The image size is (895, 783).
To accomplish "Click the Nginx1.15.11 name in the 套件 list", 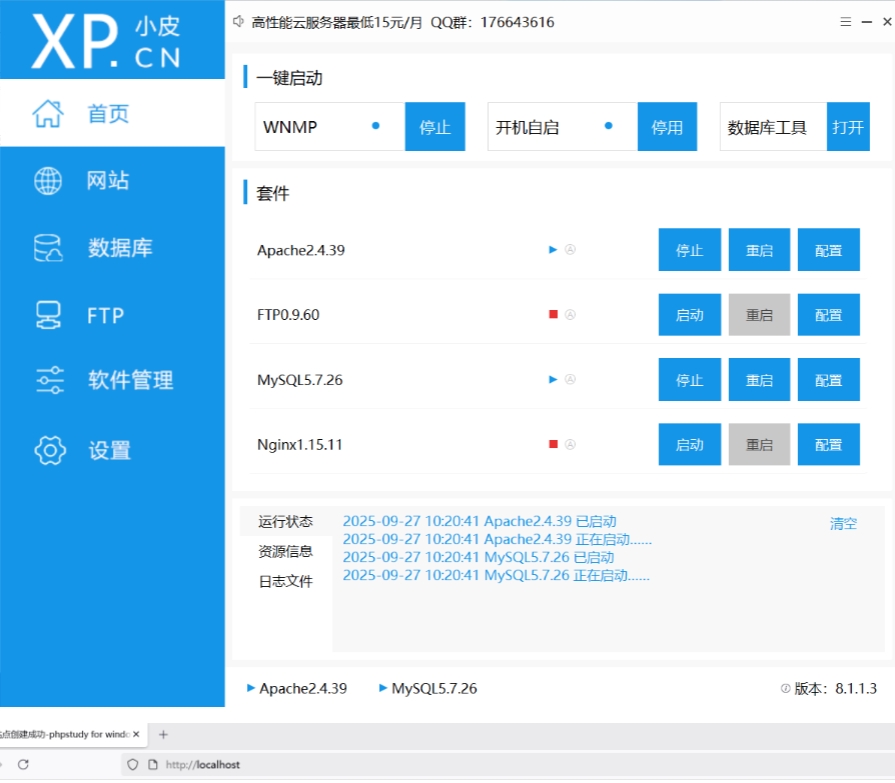I will pyautogui.click(x=300, y=445).
